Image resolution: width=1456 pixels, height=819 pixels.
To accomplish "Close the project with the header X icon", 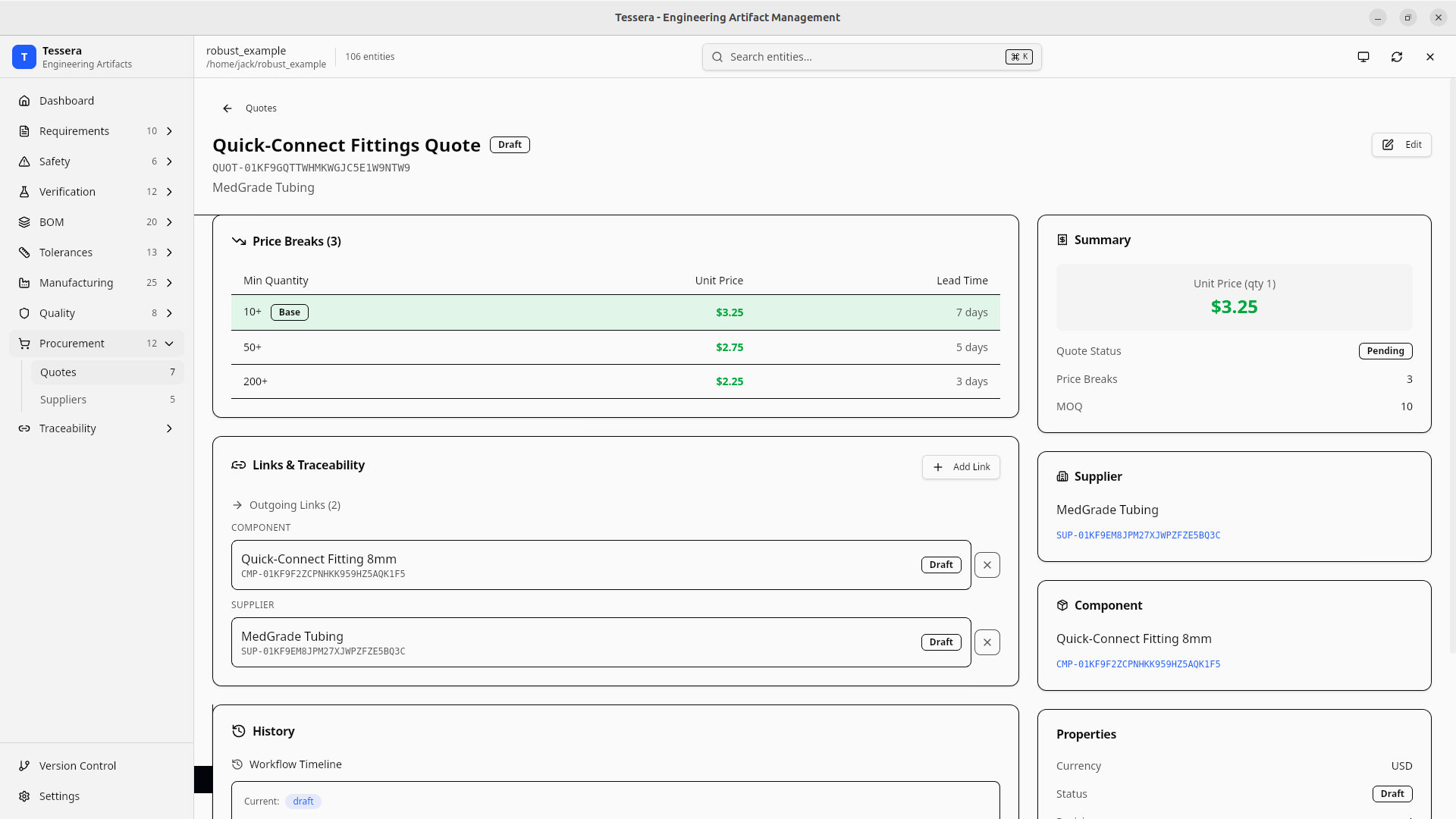I will (x=1429, y=57).
